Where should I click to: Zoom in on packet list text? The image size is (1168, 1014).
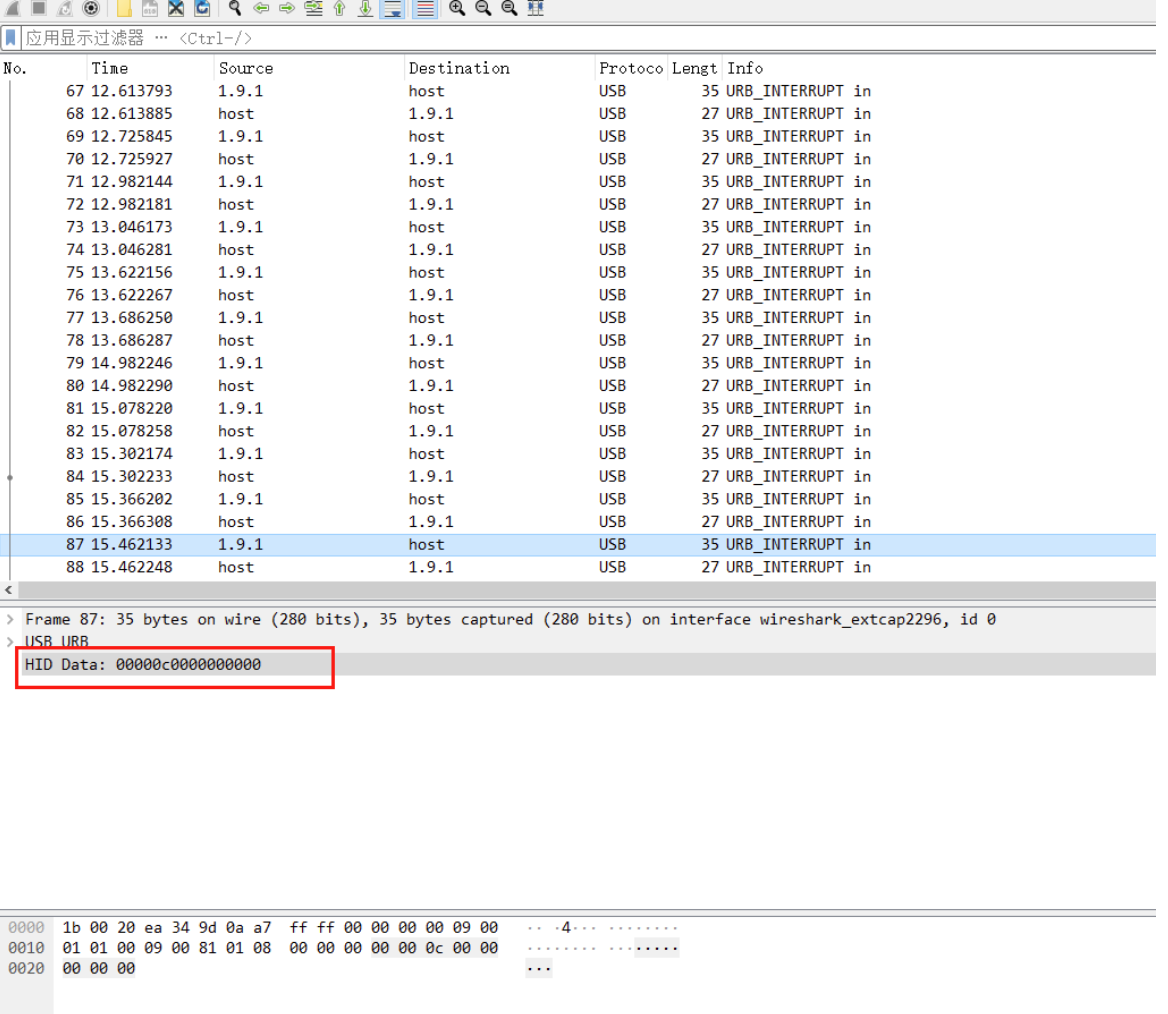tap(457, 8)
